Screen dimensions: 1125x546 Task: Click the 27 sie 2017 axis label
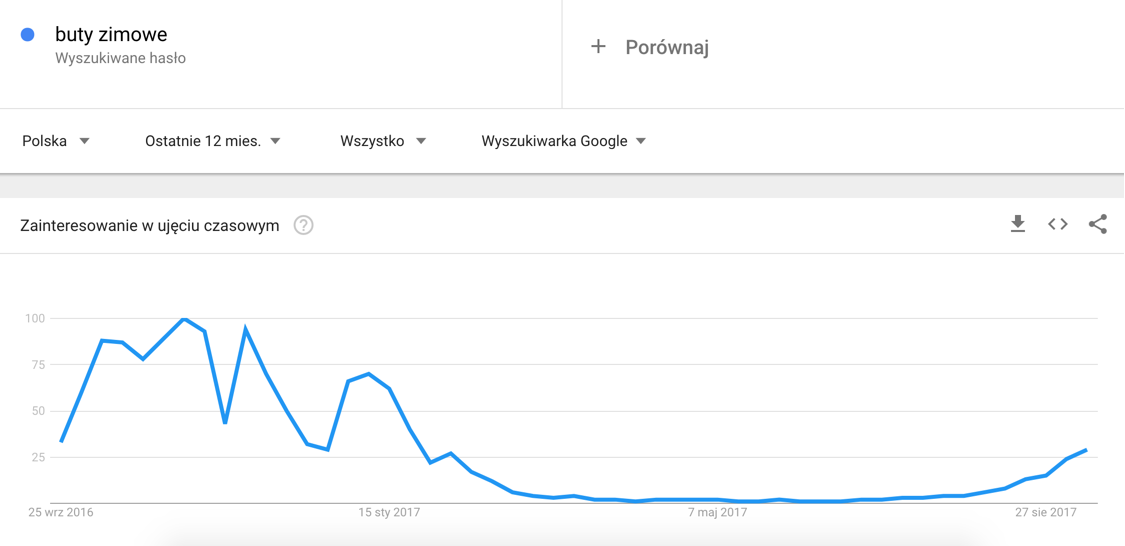click(1045, 513)
